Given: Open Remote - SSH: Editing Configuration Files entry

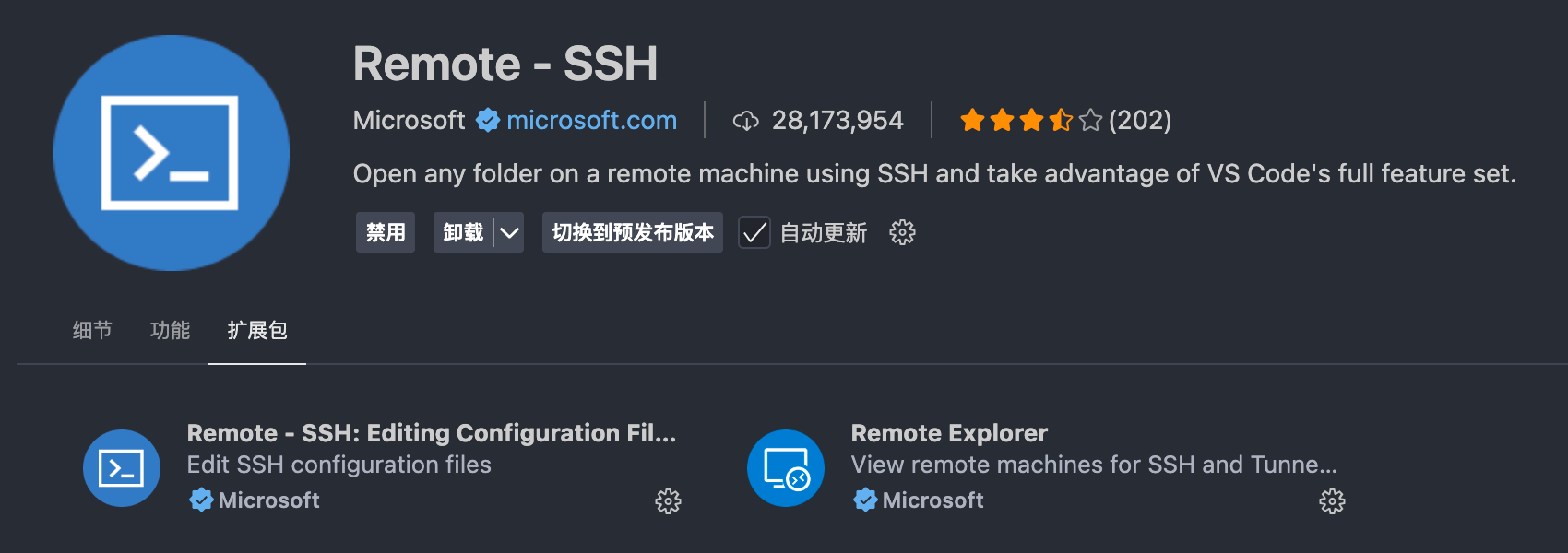Looking at the screenshot, I should [x=431, y=433].
